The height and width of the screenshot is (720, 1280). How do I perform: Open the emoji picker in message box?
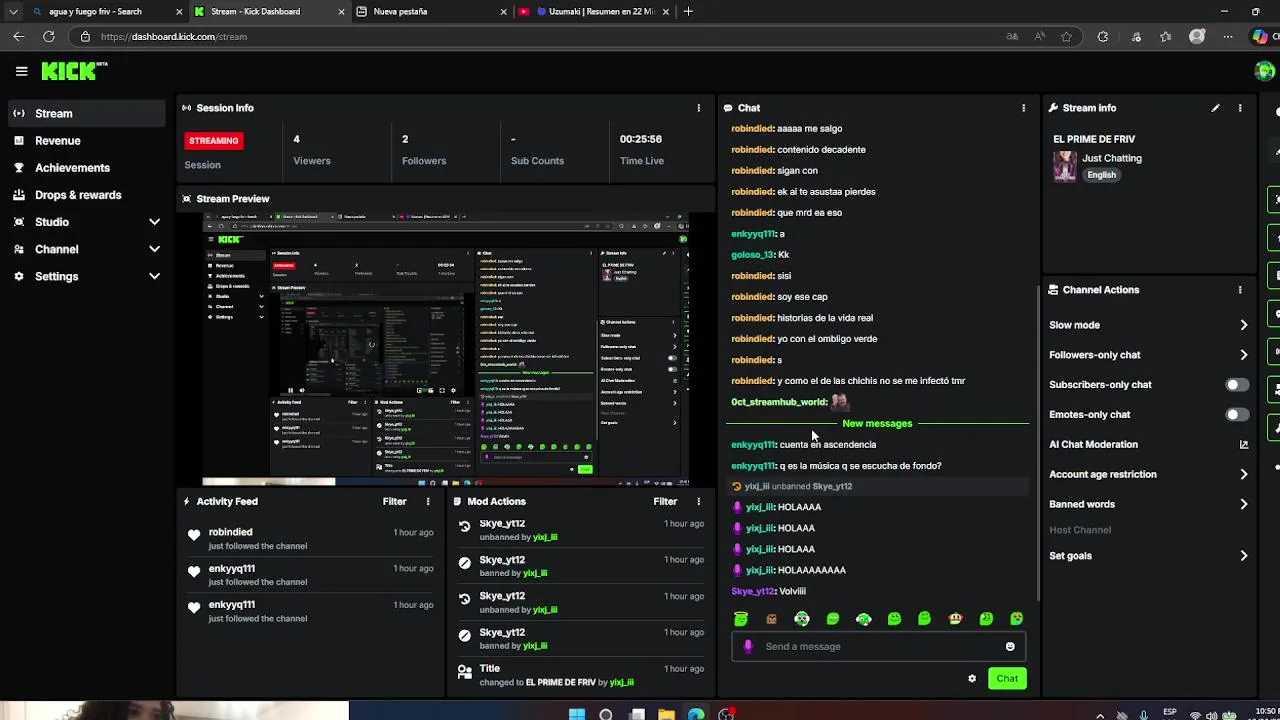(x=1010, y=647)
